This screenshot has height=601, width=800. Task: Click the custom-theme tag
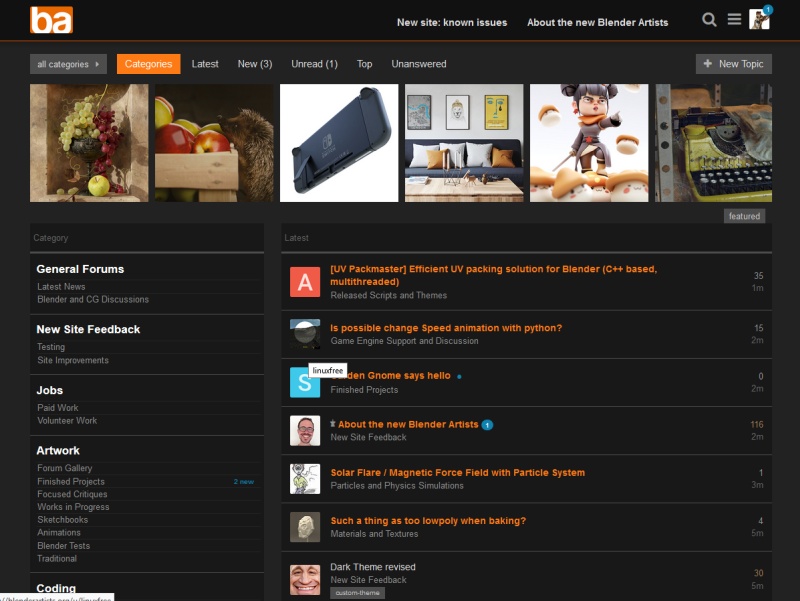click(357, 593)
